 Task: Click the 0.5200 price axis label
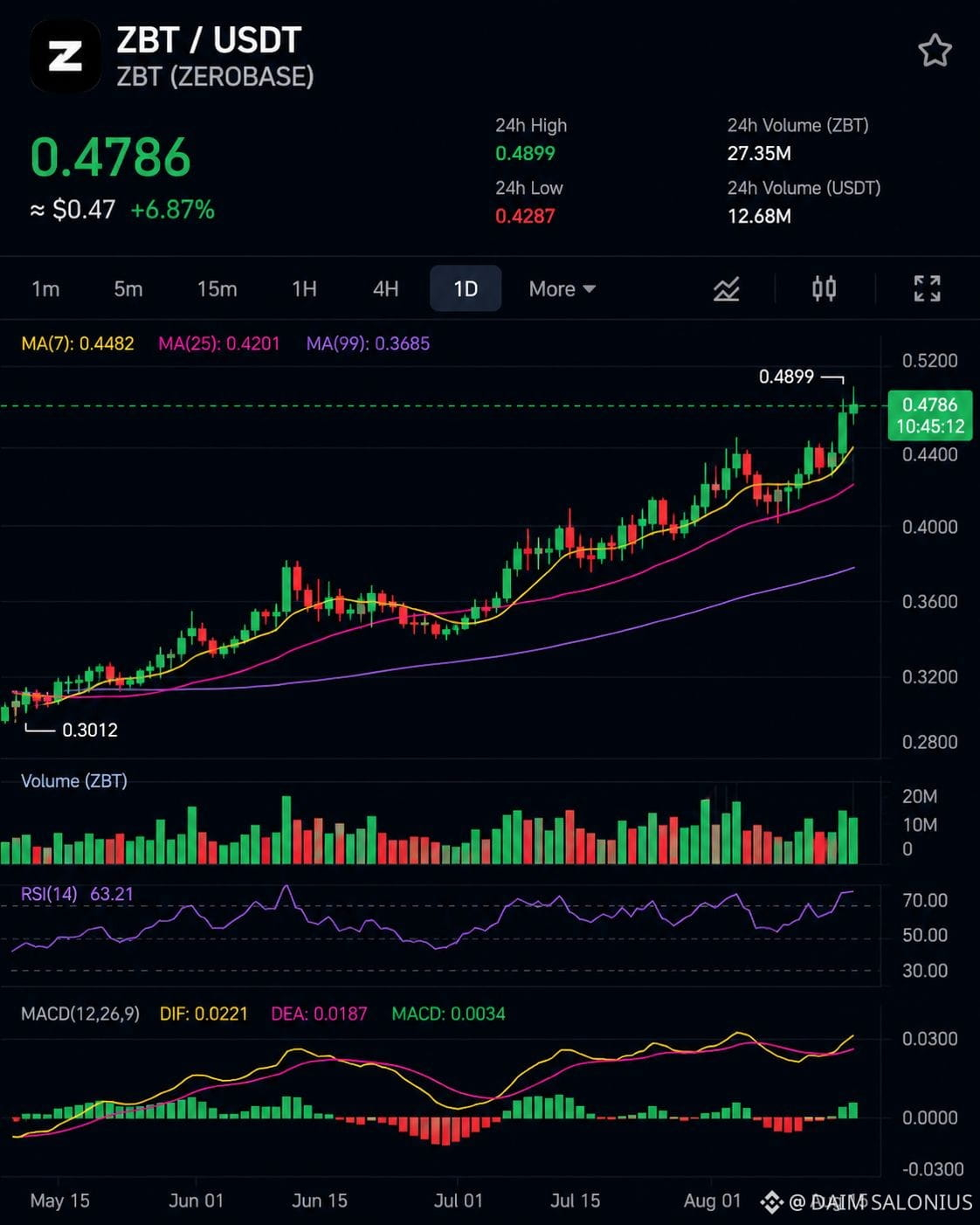[930, 361]
